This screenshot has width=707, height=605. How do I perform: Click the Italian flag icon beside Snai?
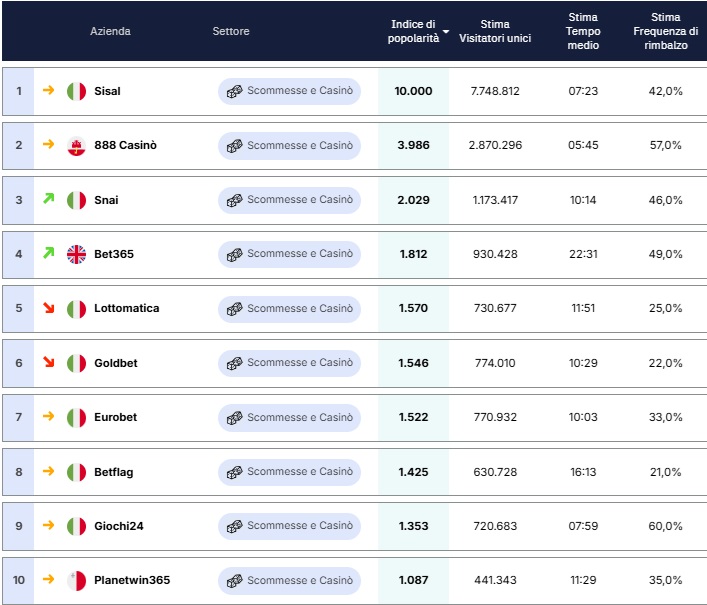76,200
